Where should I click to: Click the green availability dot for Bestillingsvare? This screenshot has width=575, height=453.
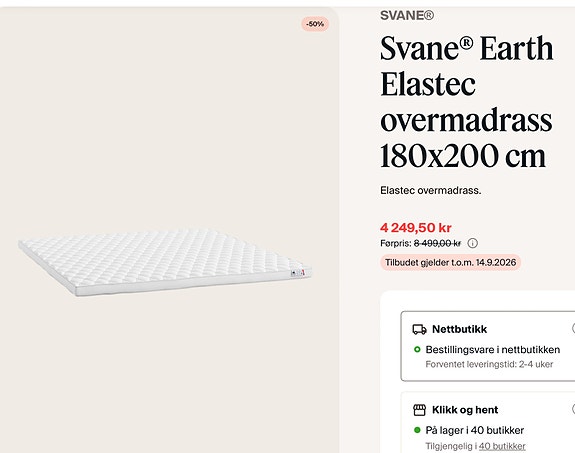tap(417, 350)
